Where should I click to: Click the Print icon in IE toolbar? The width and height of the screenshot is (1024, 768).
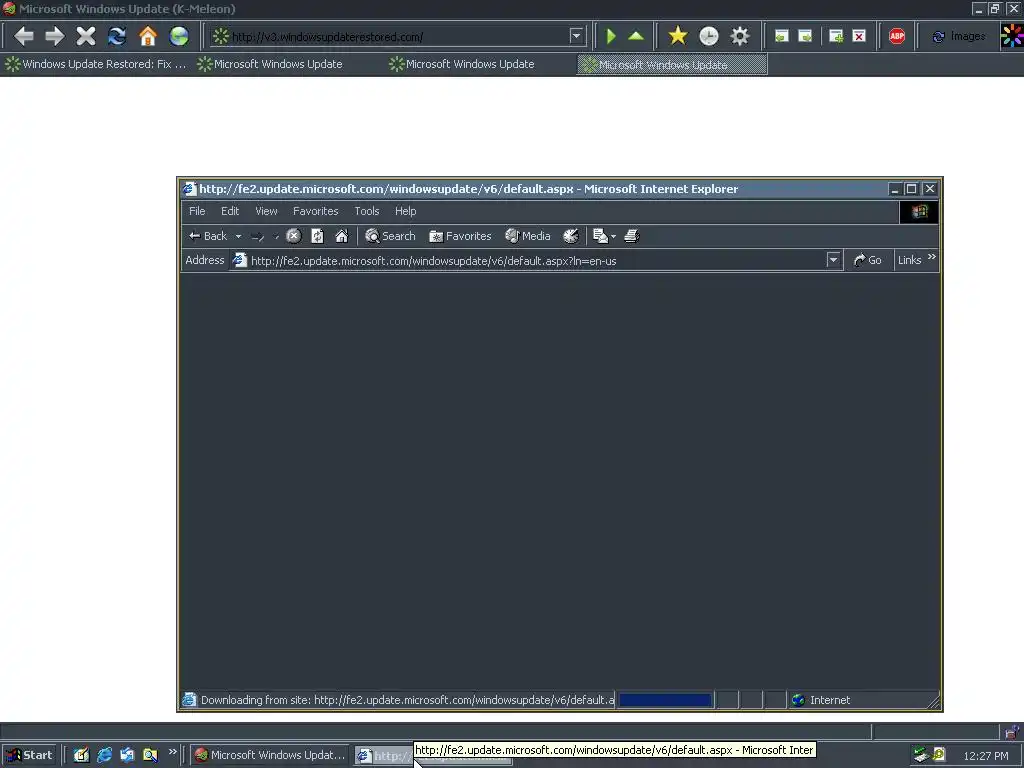pyautogui.click(x=632, y=236)
